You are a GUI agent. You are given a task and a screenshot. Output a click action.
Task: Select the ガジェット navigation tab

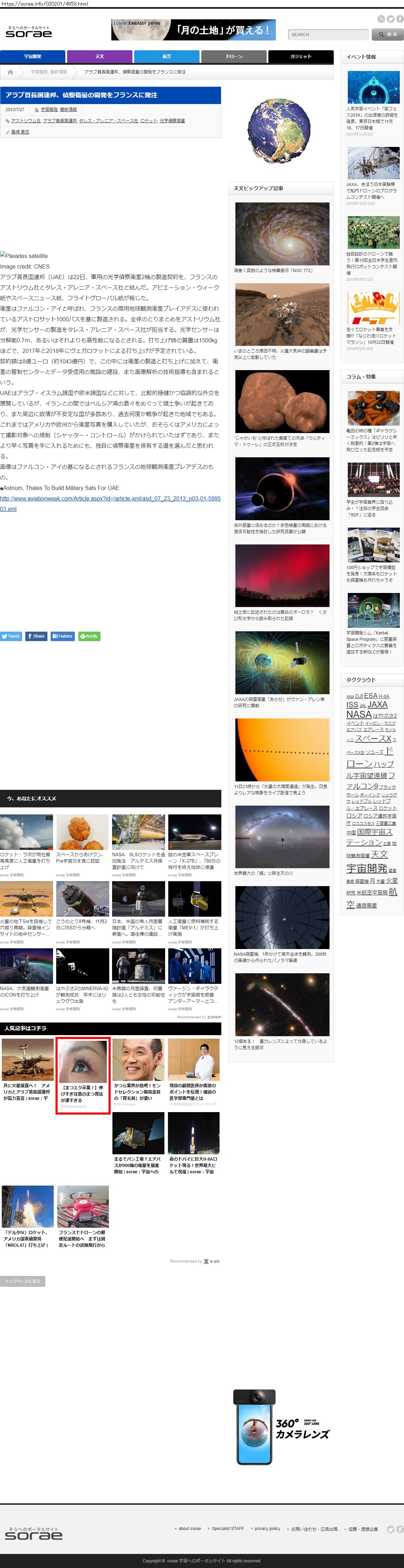click(301, 57)
